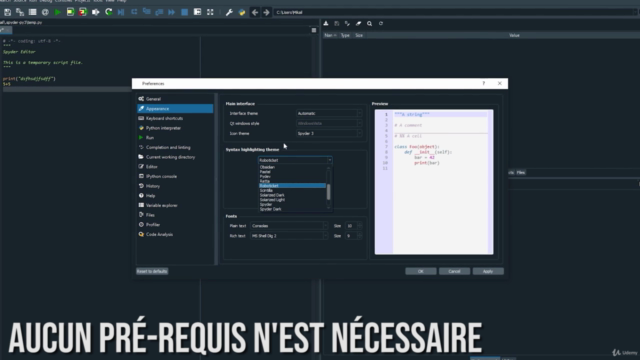Switch to Files tab in right pane
This screenshot has height=360, width=640.
pyautogui.click(x=521, y=173)
